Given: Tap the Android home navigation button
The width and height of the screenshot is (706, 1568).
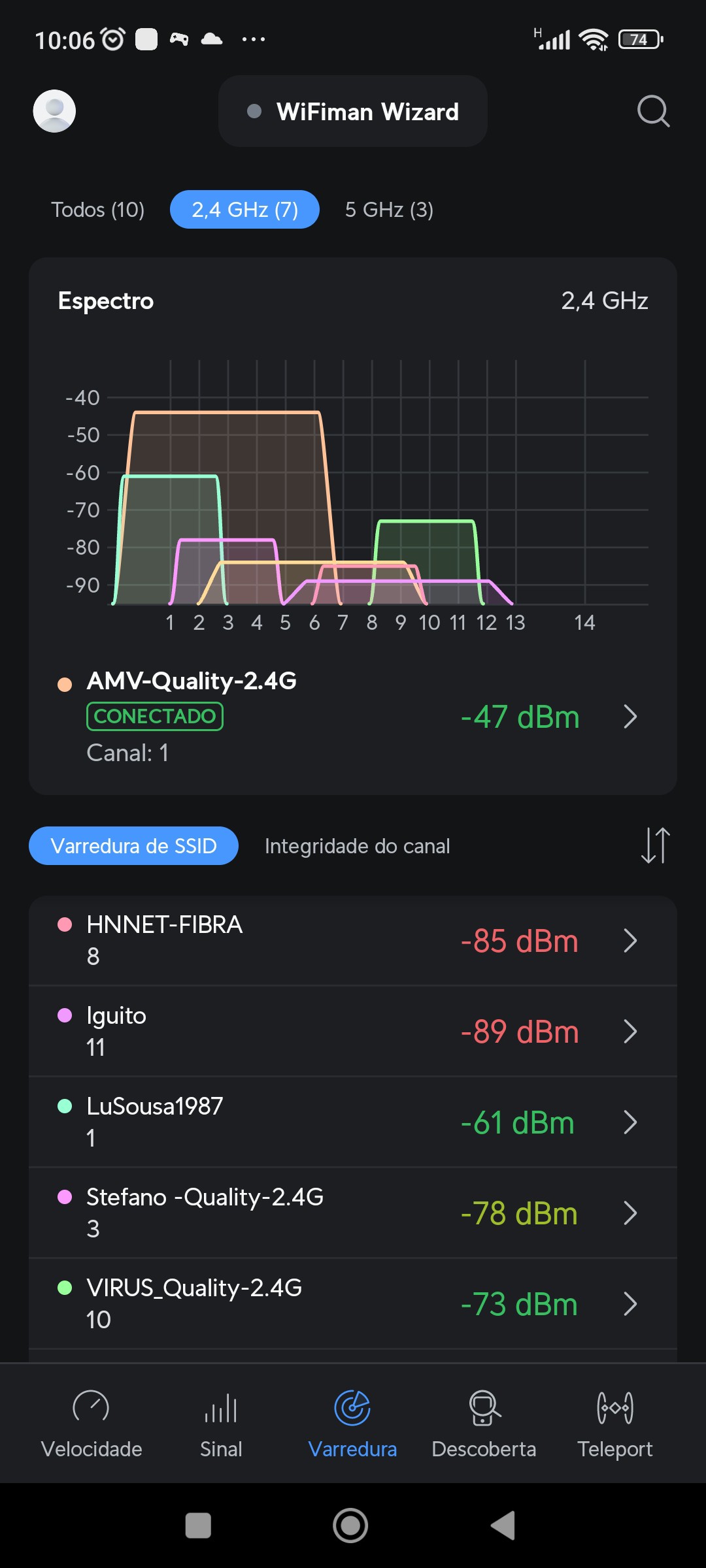Looking at the screenshot, I should click(351, 1526).
